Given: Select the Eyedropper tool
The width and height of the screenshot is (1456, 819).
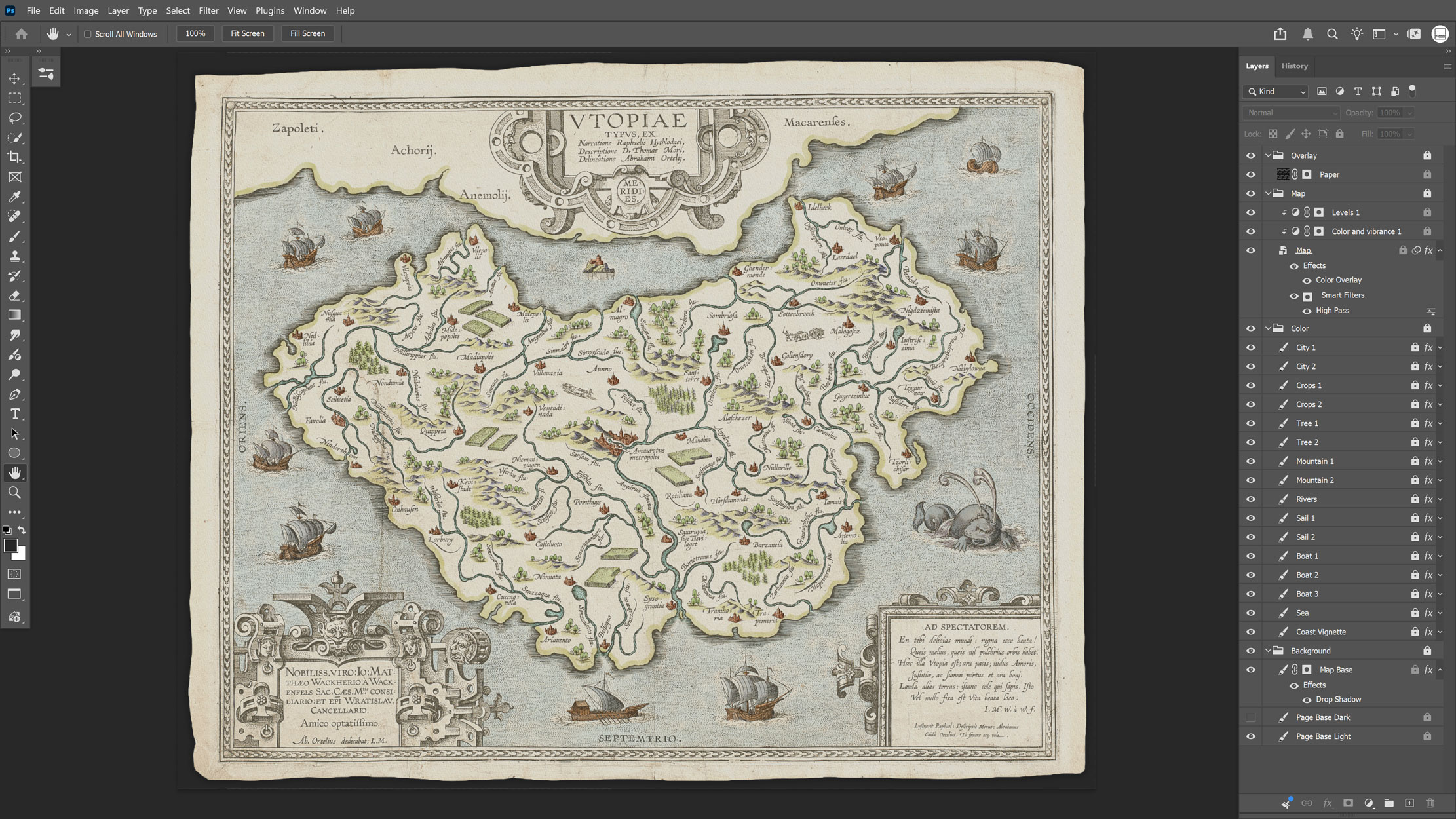Looking at the screenshot, I should click(14, 197).
